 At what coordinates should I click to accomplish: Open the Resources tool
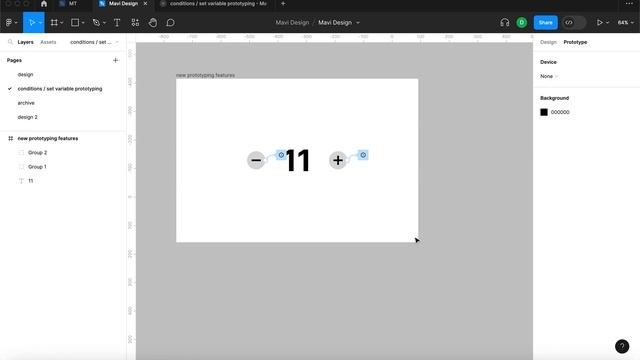[x=135, y=23]
